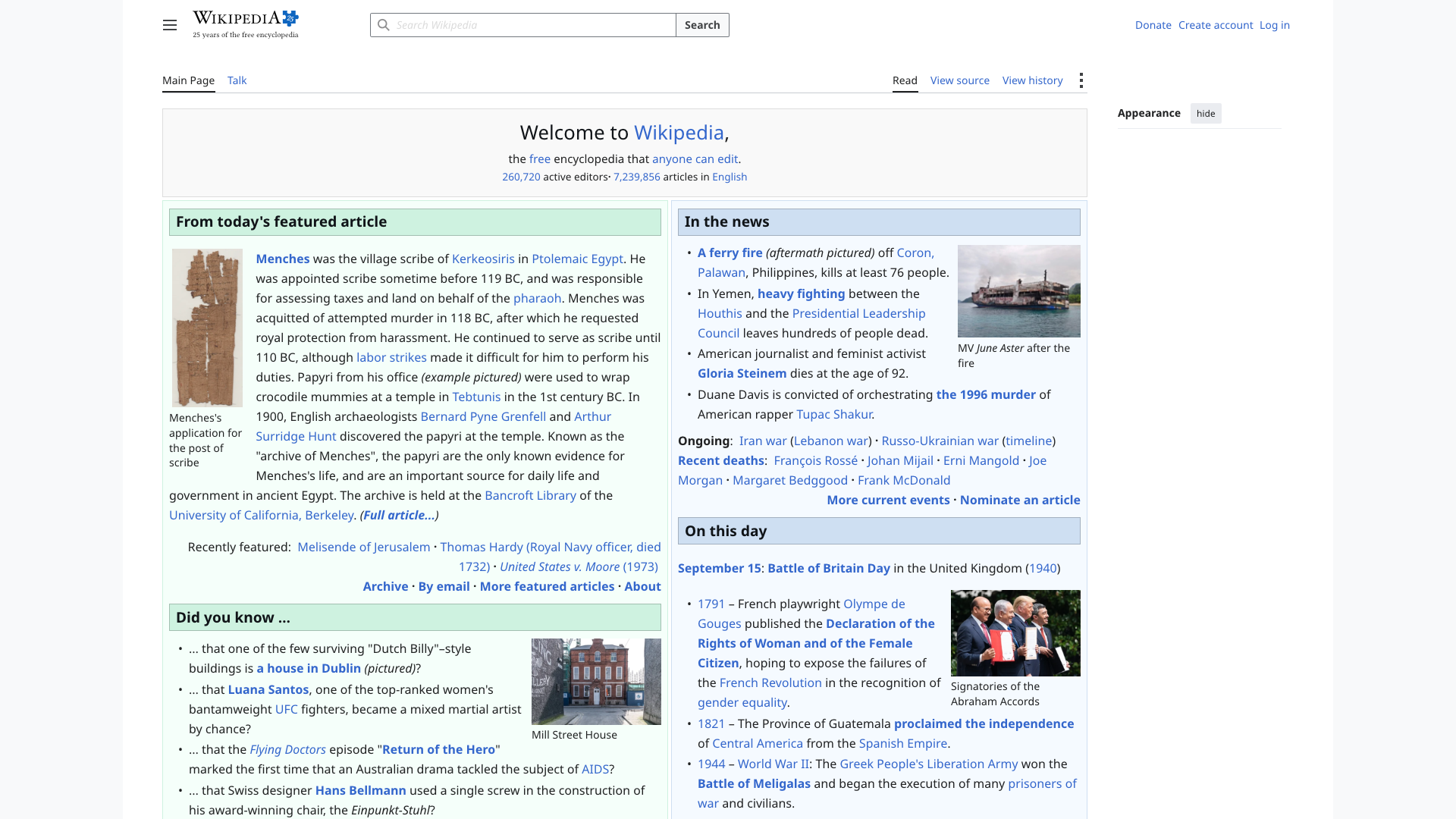The height and width of the screenshot is (819, 1456).
Task: Open the MV June Aster fire photo
Action: click(1019, 291)
